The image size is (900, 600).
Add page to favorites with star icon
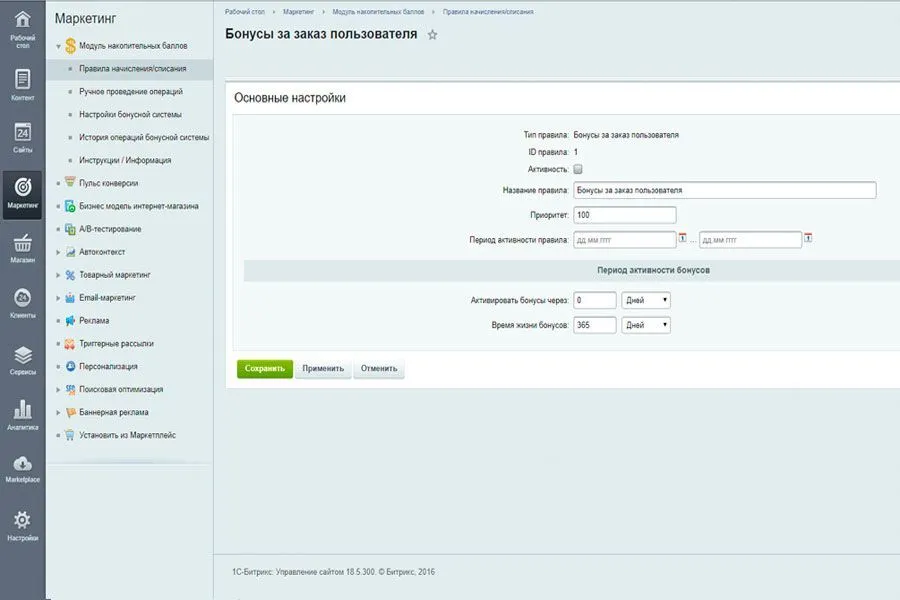432,35
